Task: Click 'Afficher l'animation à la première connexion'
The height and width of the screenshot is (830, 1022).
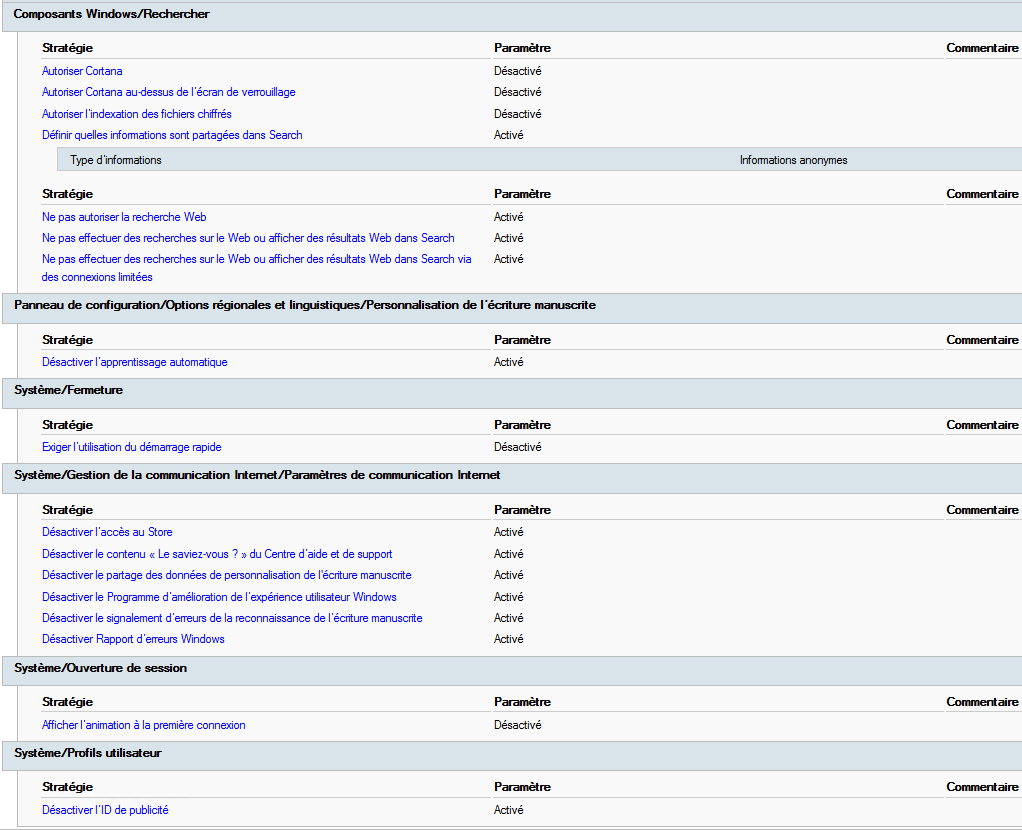Action: pyautogui.click(x=143, y=725)
